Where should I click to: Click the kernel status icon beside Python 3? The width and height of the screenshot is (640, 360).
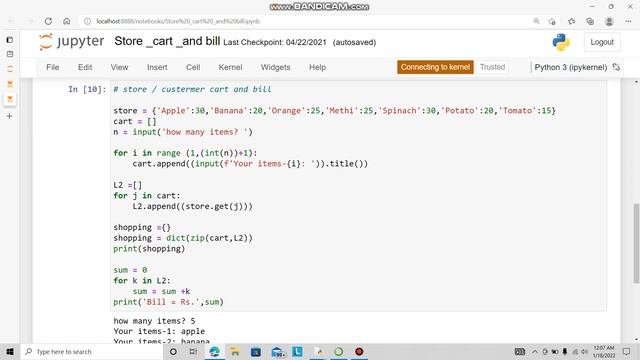pyautogui.click(x=616, y=67)
